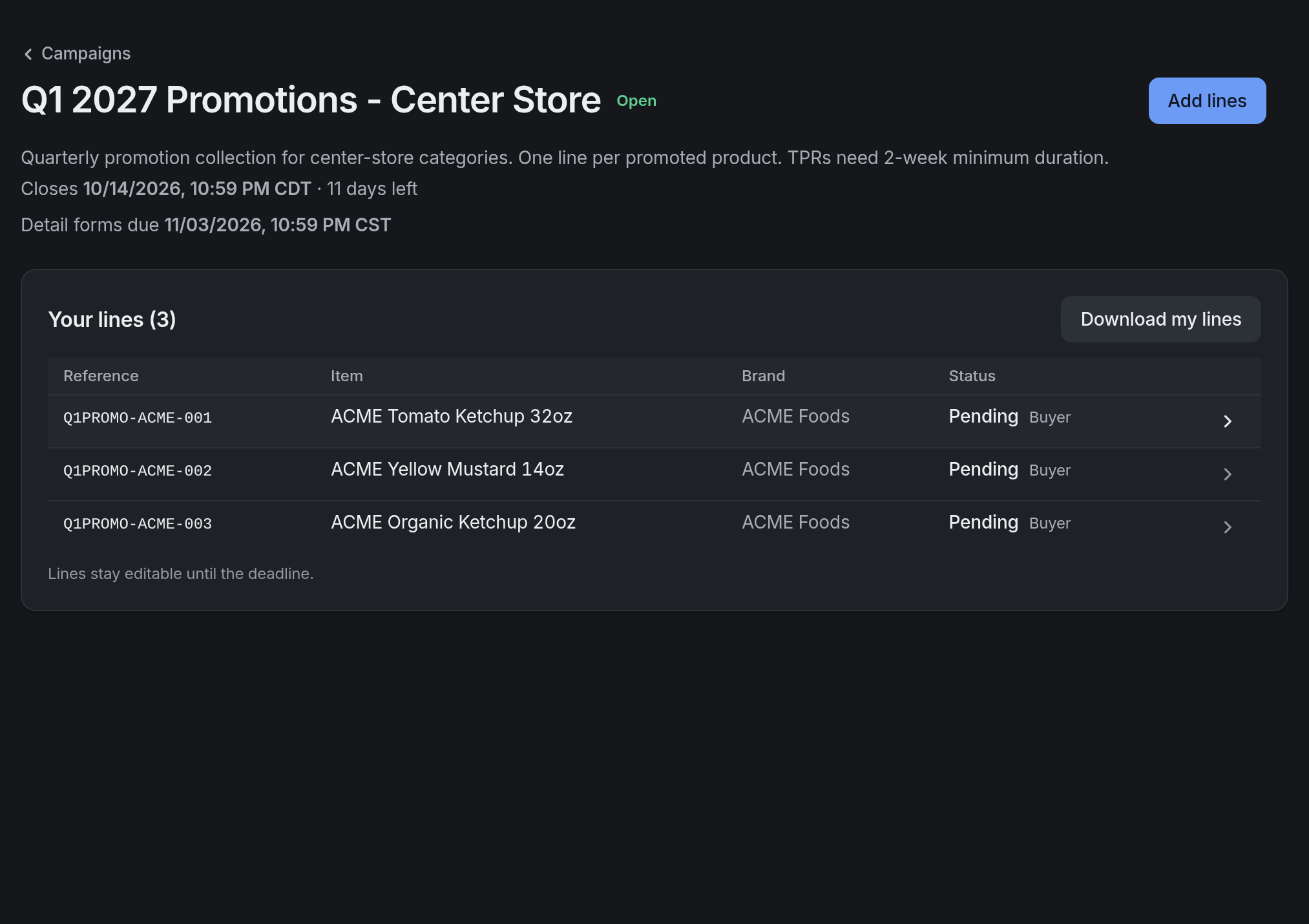This screenshot has height=924, width=1309.
Task: Click the Add lines button
Action: tap(1207, 101)
